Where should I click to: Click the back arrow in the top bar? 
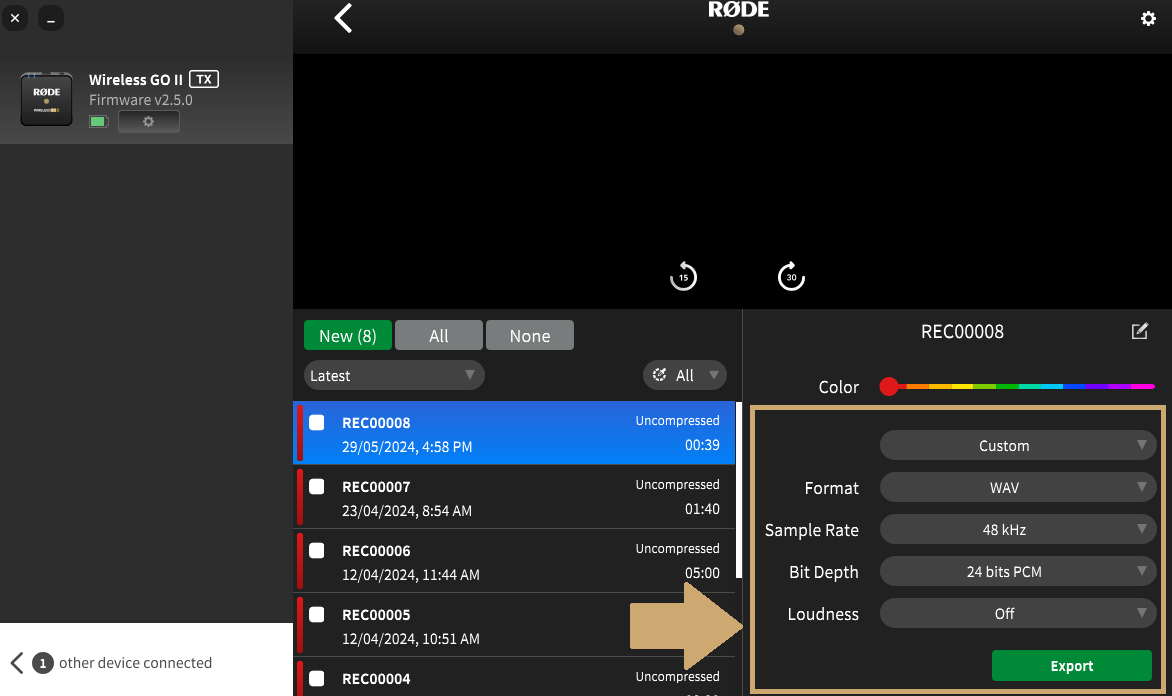click(343, 18)
